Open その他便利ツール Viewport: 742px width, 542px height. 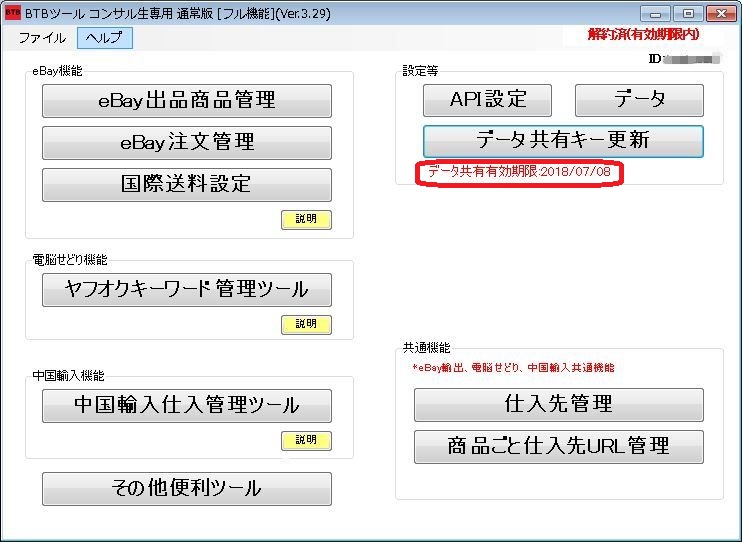coord(187,489)
